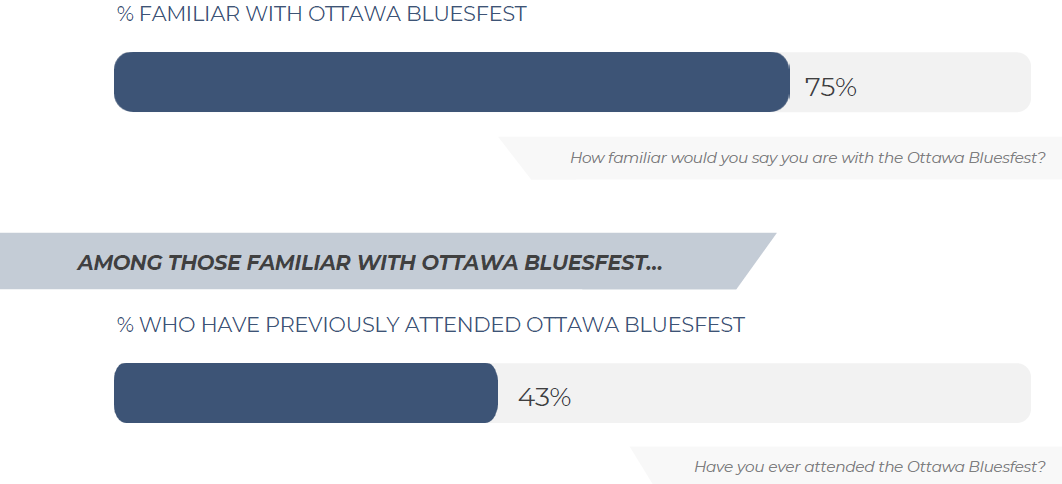Image resolution: width=1062 pixels, height=484 pixels.
Task: Click the slanted left edge of familiarity caption box
Action: point(515,158)
